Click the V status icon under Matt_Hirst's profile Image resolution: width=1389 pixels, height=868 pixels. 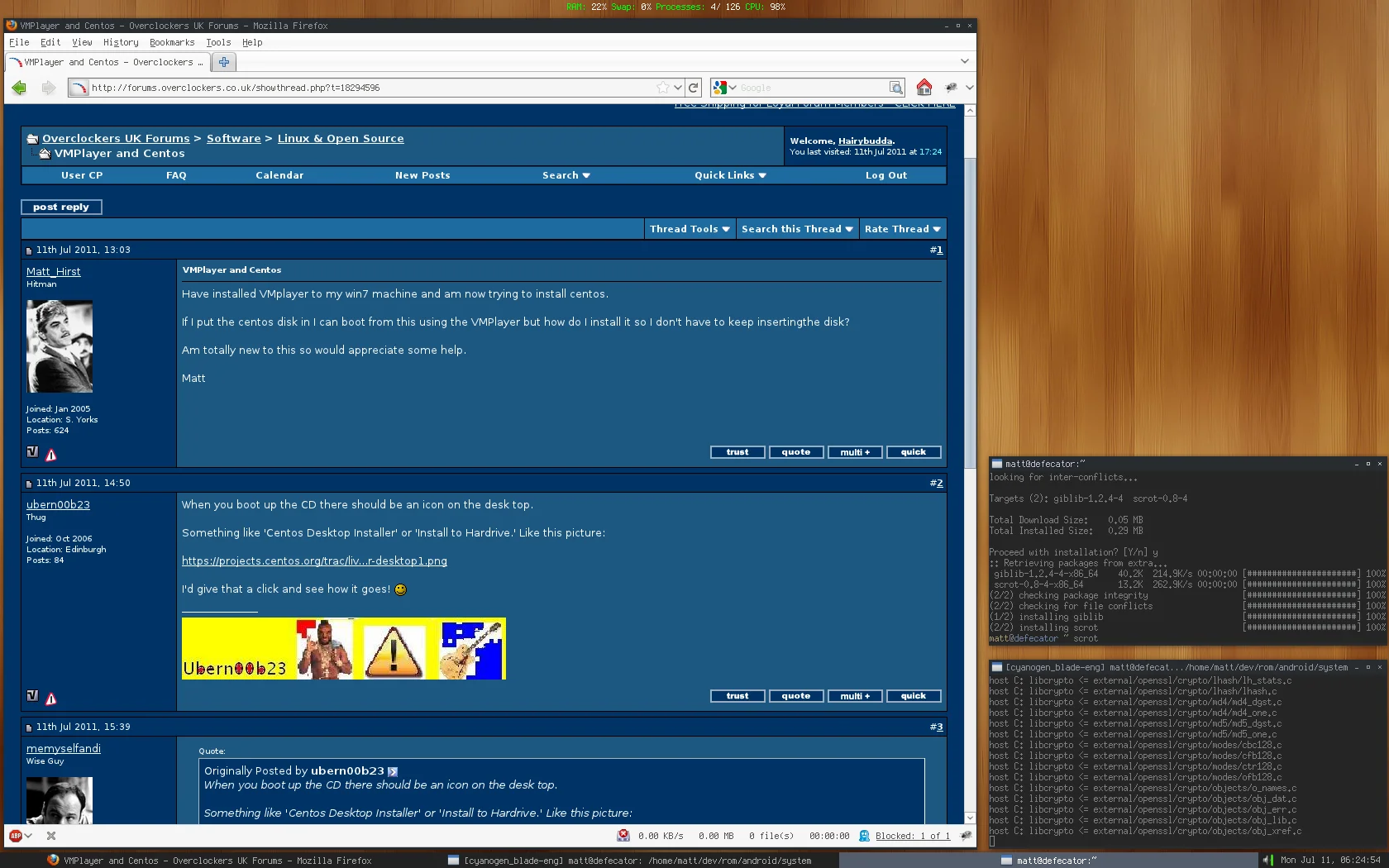tap(32, 452)
